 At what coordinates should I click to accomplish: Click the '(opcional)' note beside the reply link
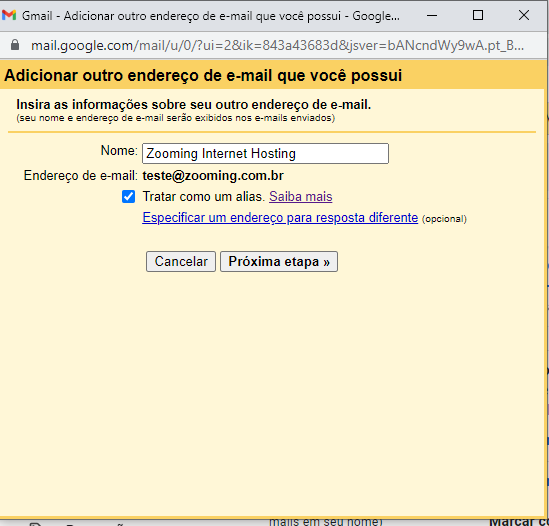(444, 219)
